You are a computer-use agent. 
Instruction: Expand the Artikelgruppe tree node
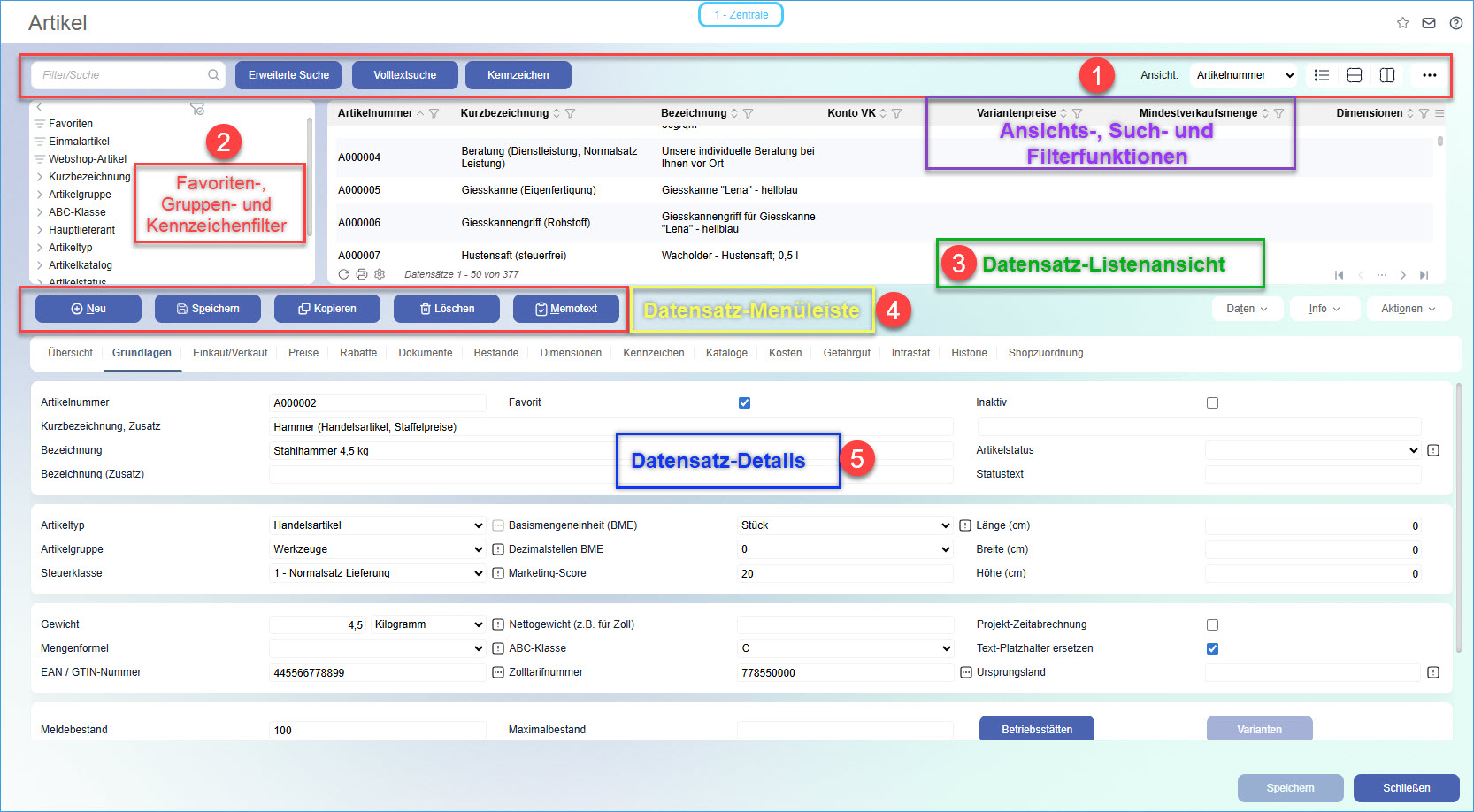[x=40, y=195]
